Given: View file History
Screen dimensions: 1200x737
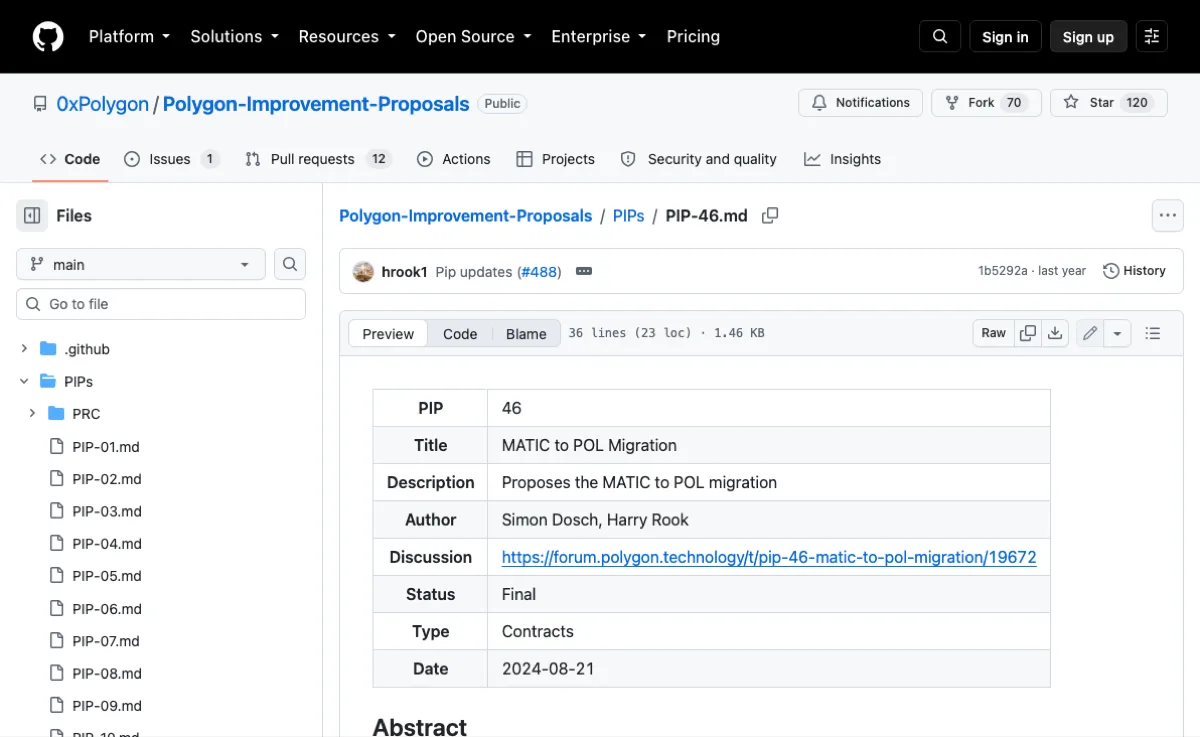Looking at the screenshot, I should 1134,271.
